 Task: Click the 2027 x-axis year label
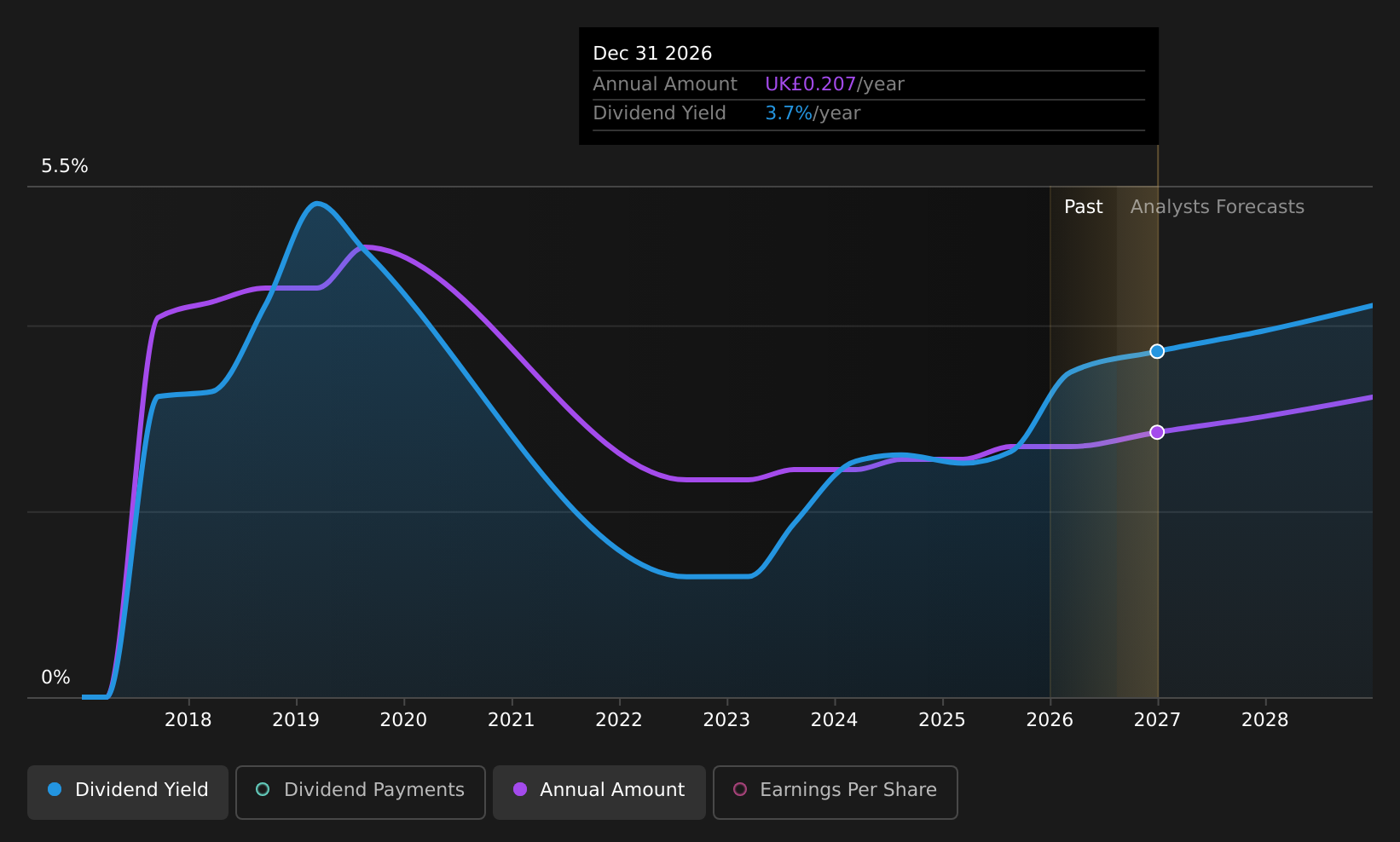click(x=1158, y=720)
